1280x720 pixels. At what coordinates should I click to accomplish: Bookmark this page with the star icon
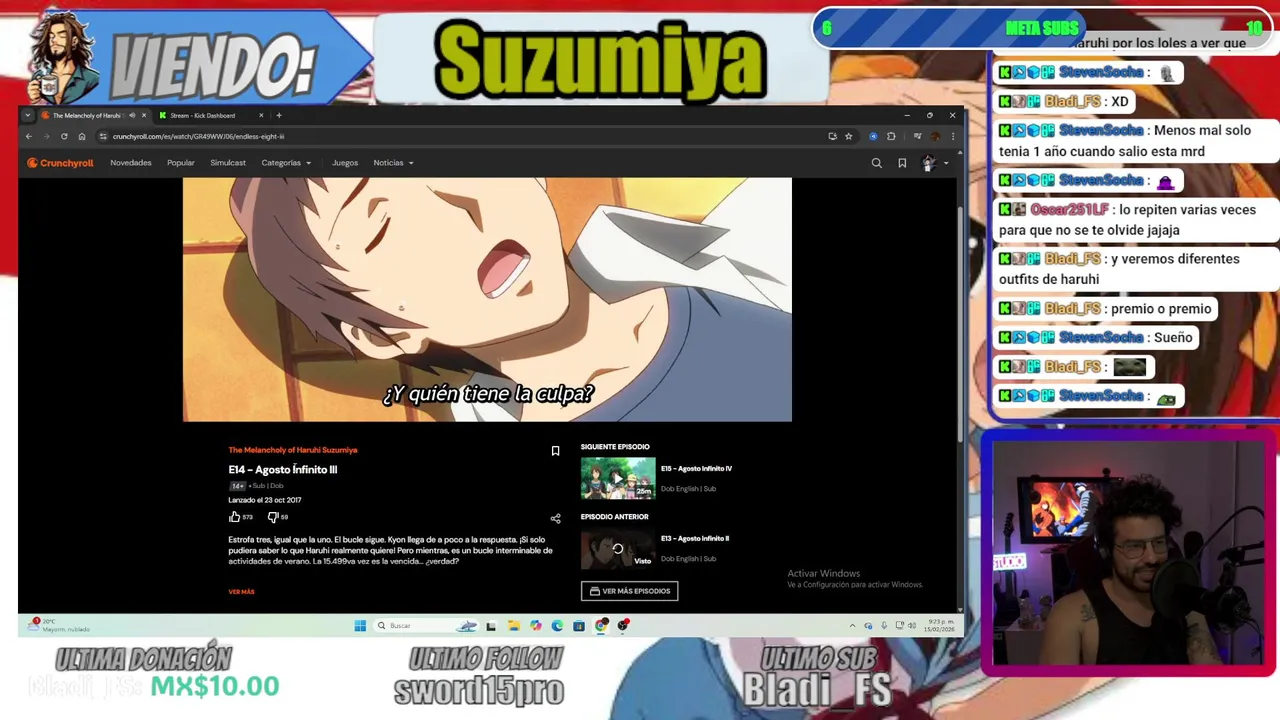tap(849, 136)
